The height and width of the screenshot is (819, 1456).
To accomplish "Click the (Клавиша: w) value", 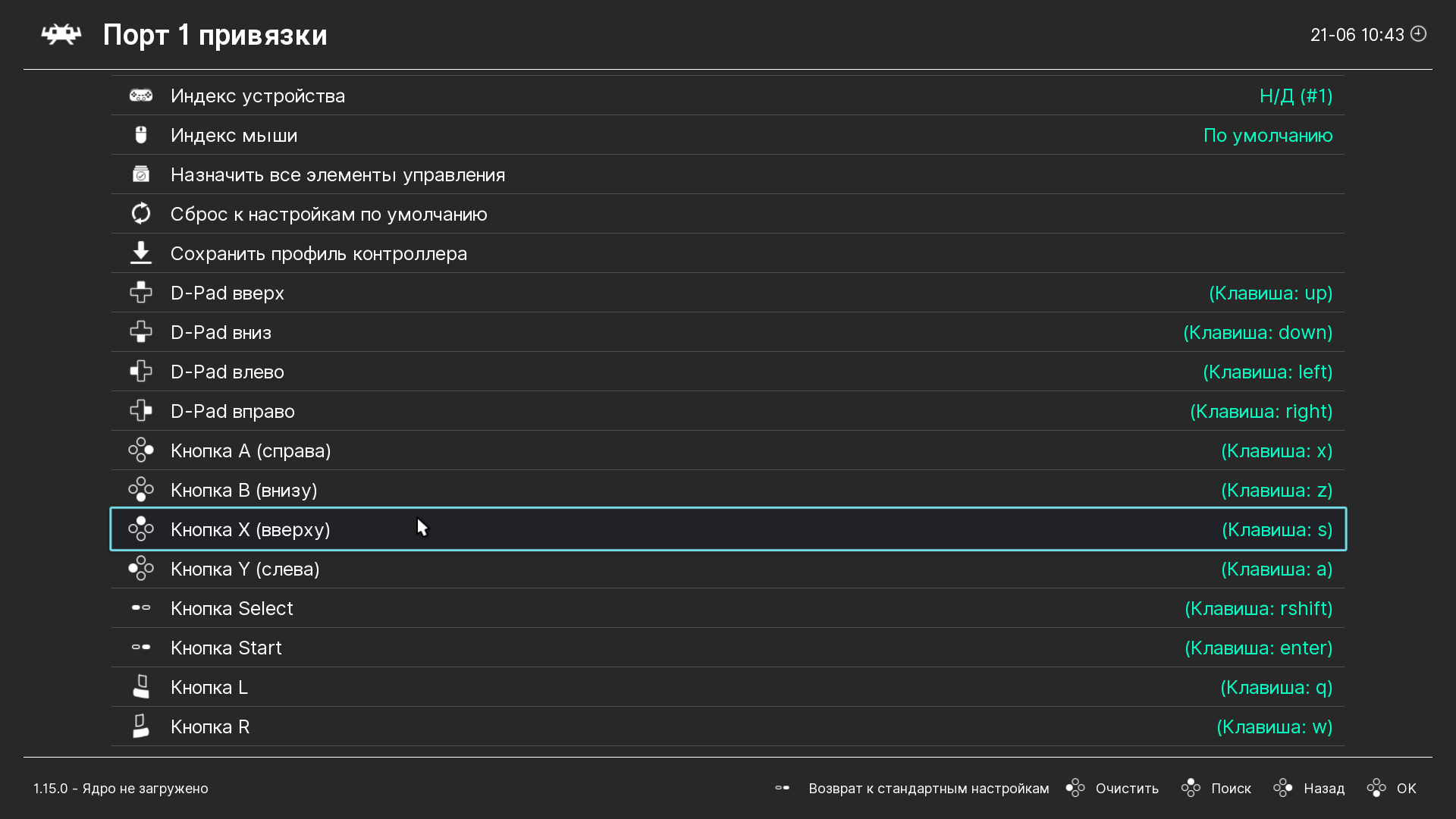I will coord(1275,726).
